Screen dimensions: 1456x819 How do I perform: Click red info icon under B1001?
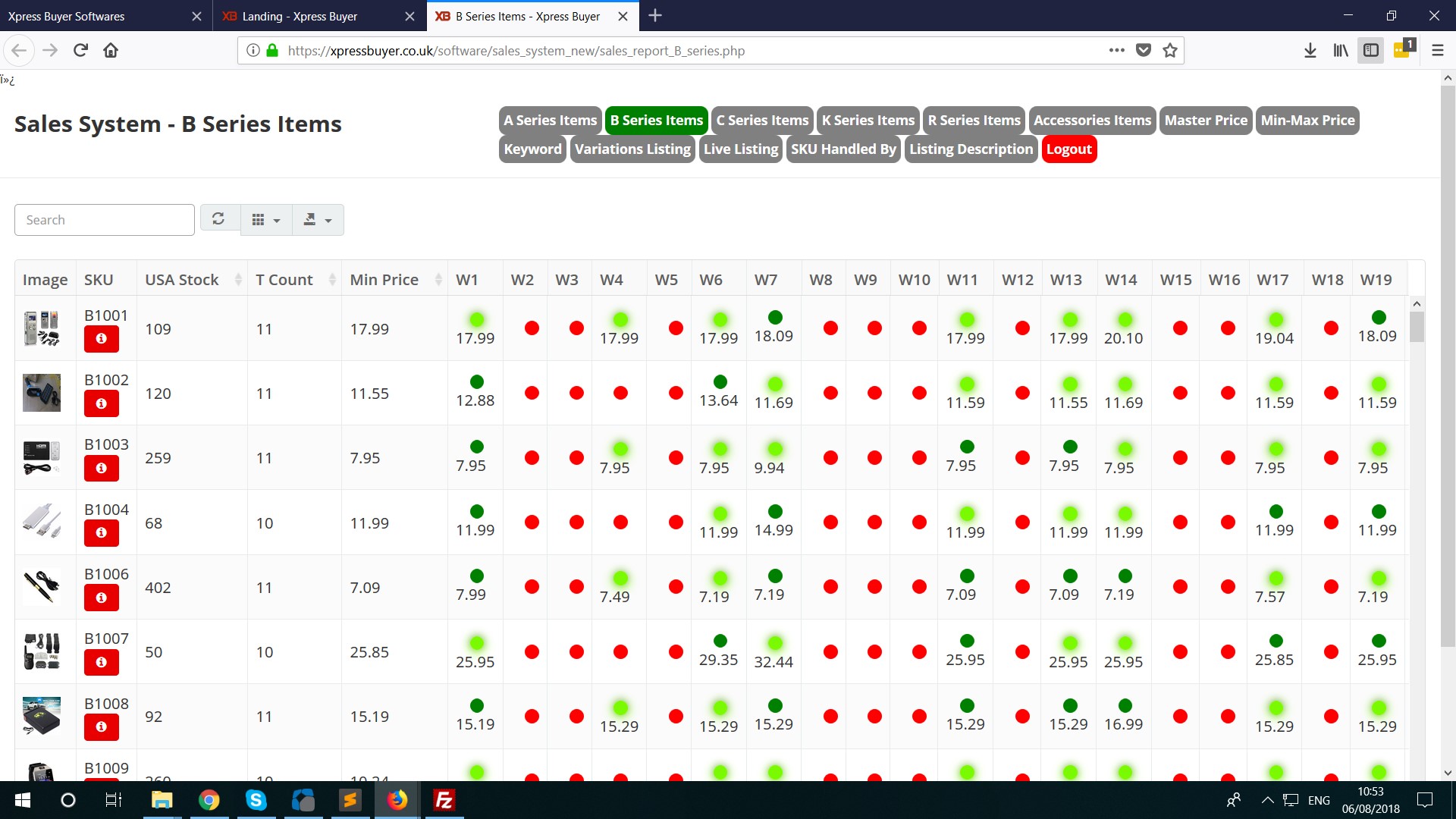[101, 339]
